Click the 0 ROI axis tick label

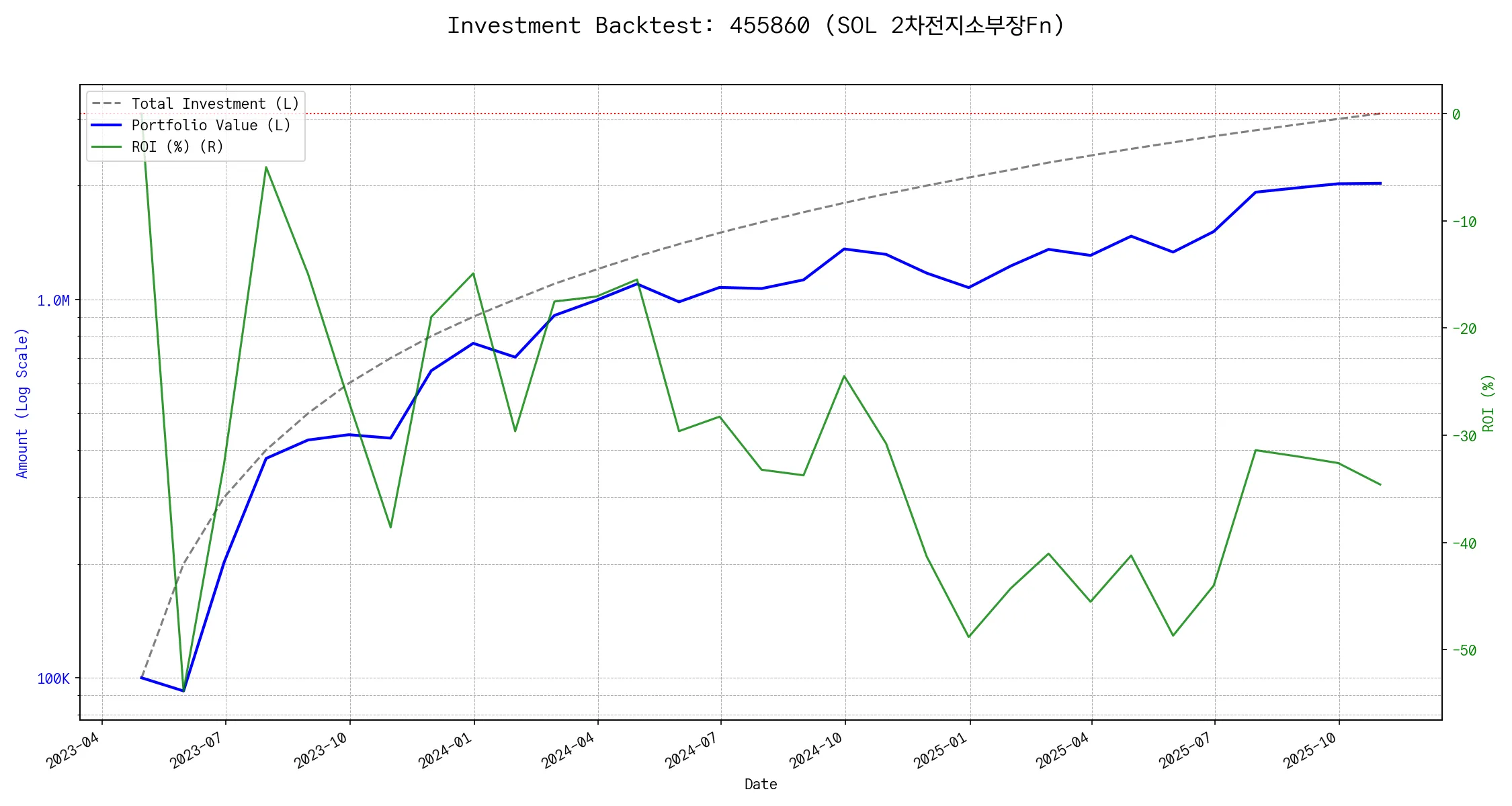click(x=1456, y=115)
